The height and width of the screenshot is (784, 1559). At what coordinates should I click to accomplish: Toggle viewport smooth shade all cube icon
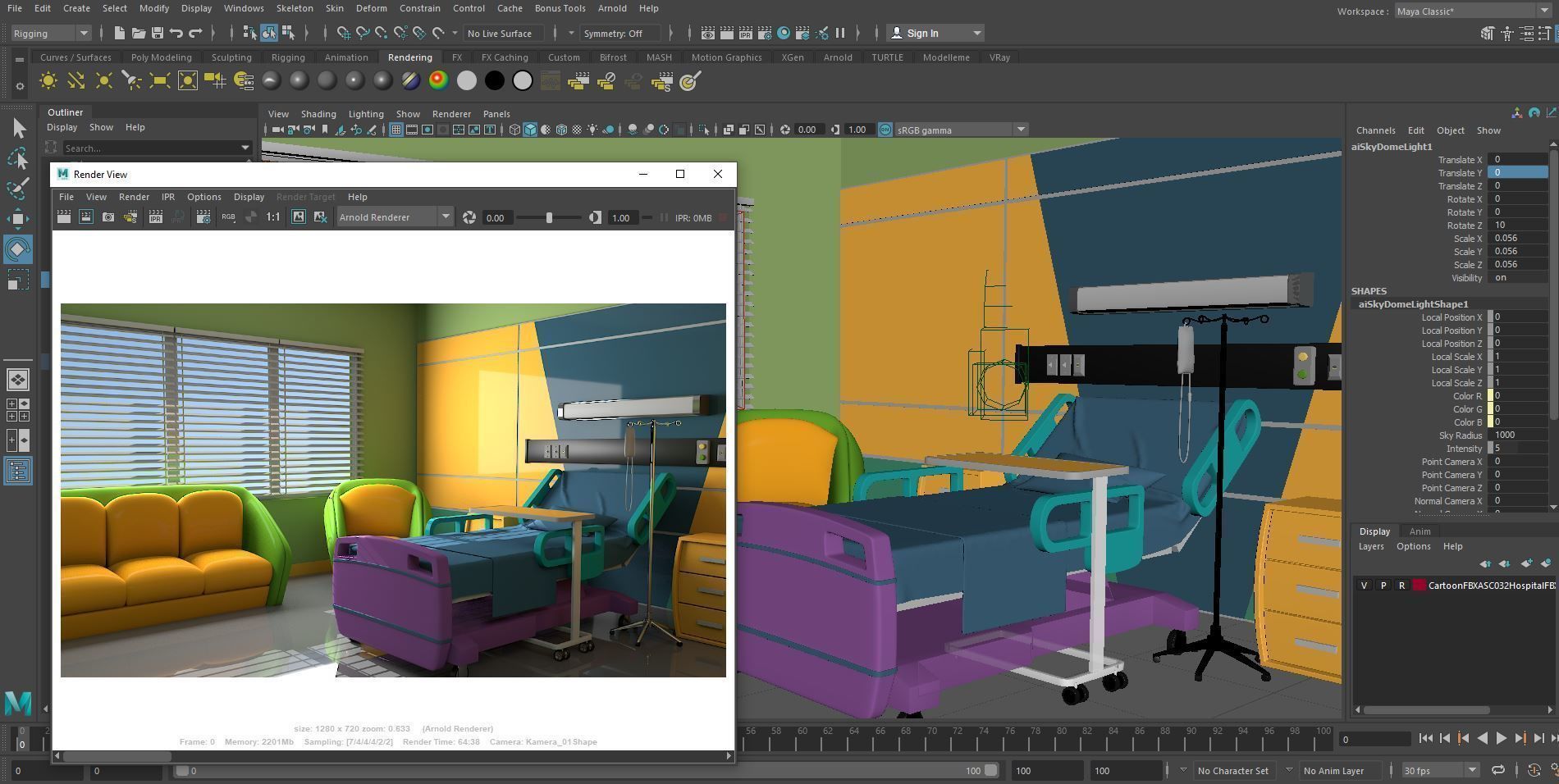click(x=530, y=130)
